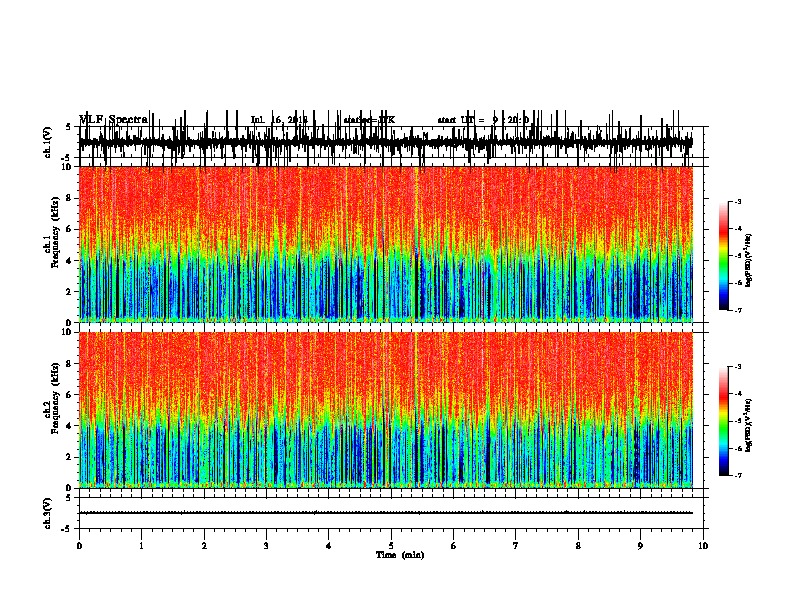This screenshot has height=612, width=792.
Task: Click the '-5' tick of ch.3(V) axis
Action: (67, 529)
